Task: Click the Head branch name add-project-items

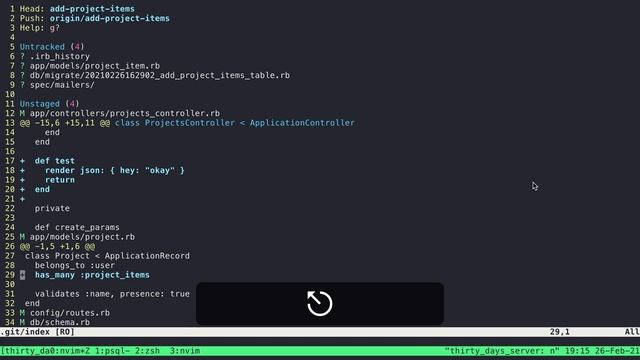Action: coord(92,9)
